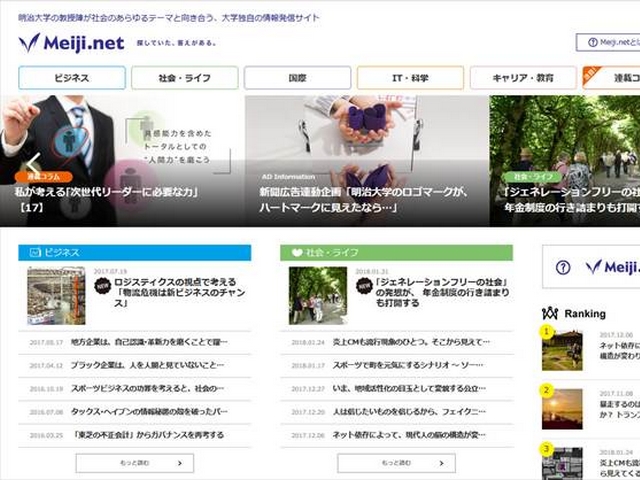Open ranking article ネット依存 from 2017.12.06

[620, 351]
